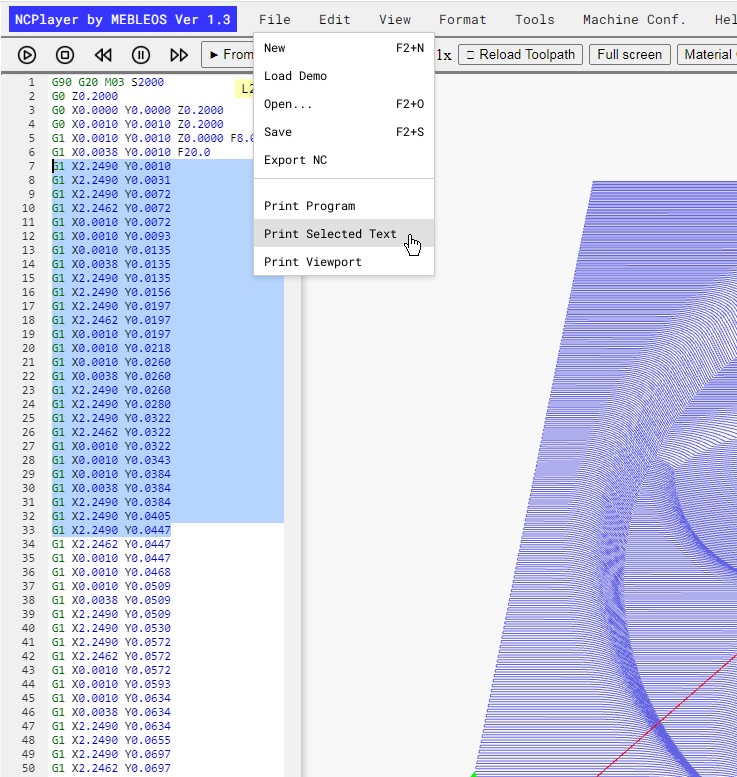
Task: Select Load Demo menu entry
Action: click(344, 76)
